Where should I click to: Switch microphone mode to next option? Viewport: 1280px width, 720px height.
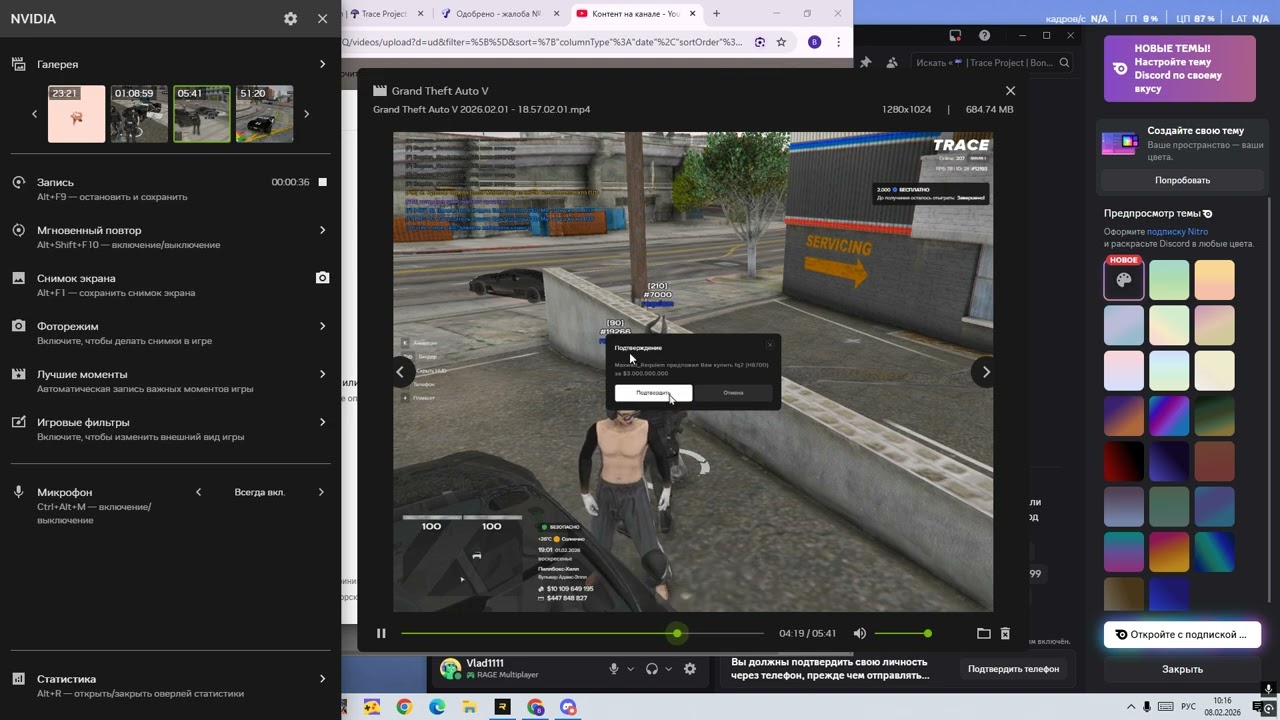click(x=321, y=492)
